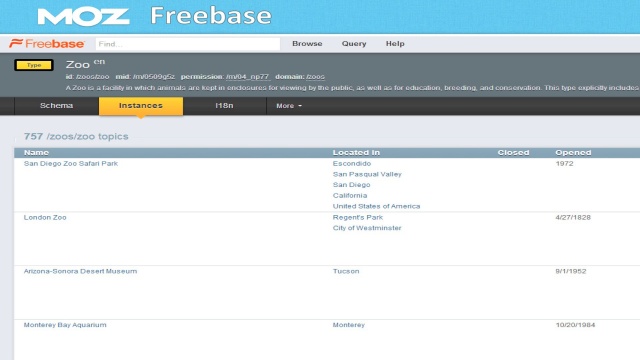
Task: Open the Monterey location link
Action: click(349, 325)
